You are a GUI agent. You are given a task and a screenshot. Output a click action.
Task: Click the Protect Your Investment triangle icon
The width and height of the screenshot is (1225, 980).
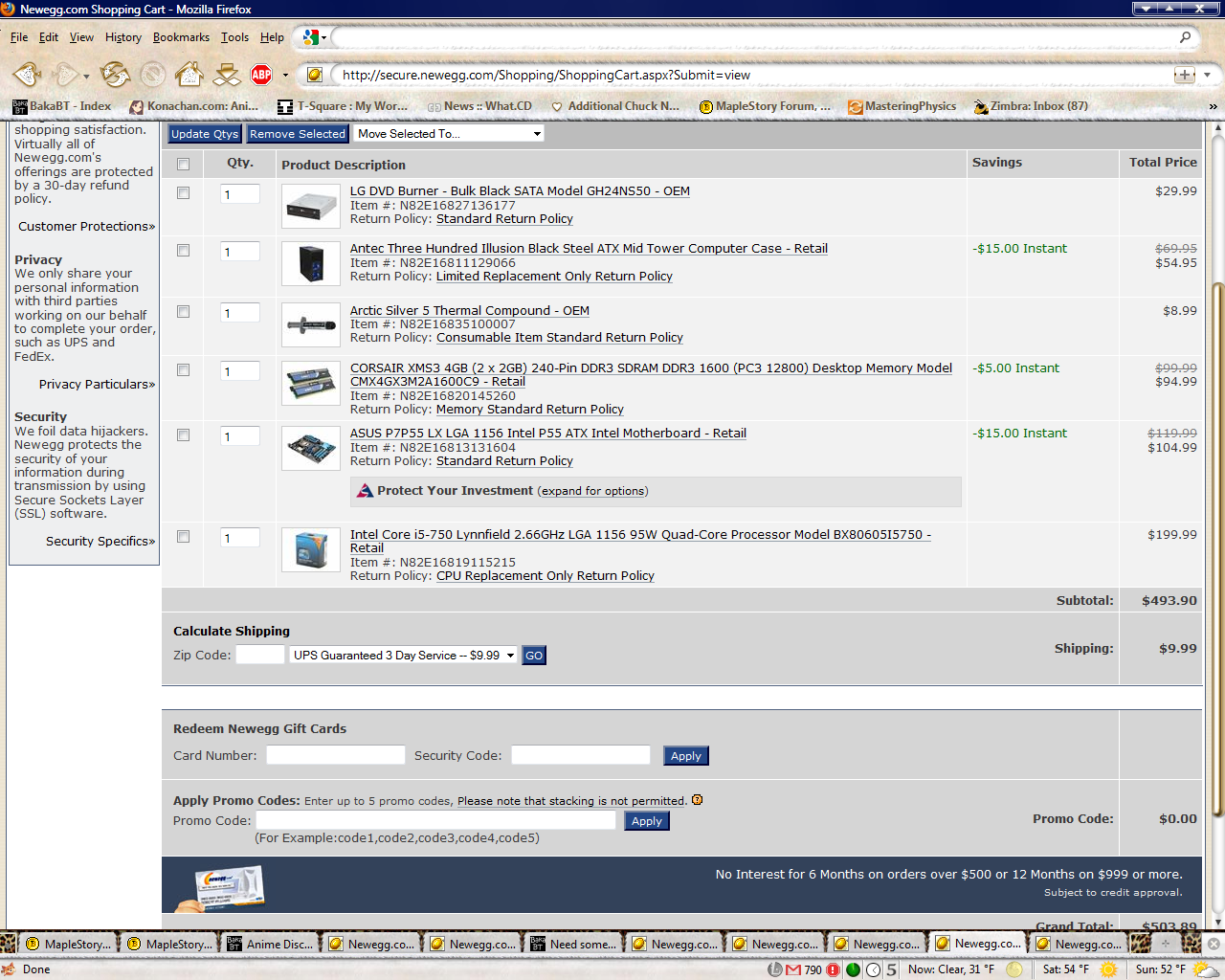(365, 491)
